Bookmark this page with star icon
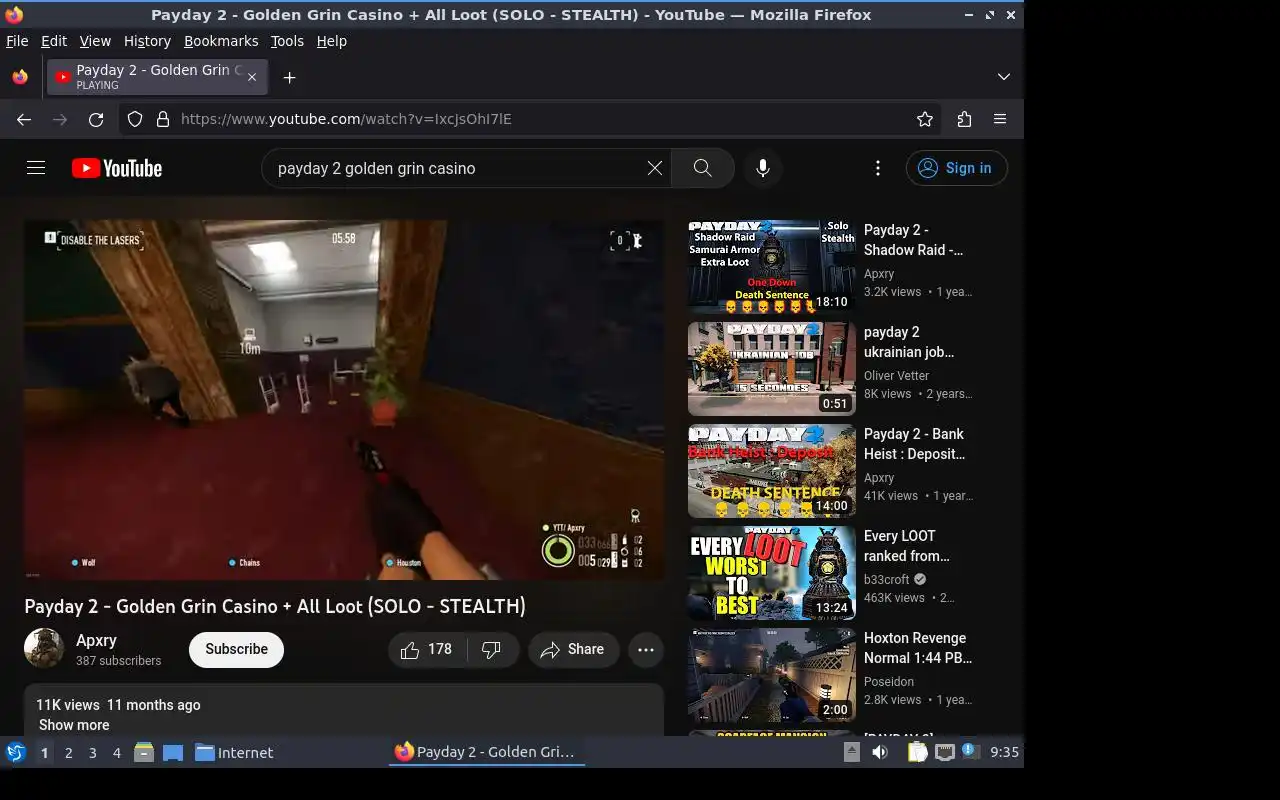Image resolution: width=1280 pixels, height=800 pixels. pyautogui.click(x=925, y=119)
